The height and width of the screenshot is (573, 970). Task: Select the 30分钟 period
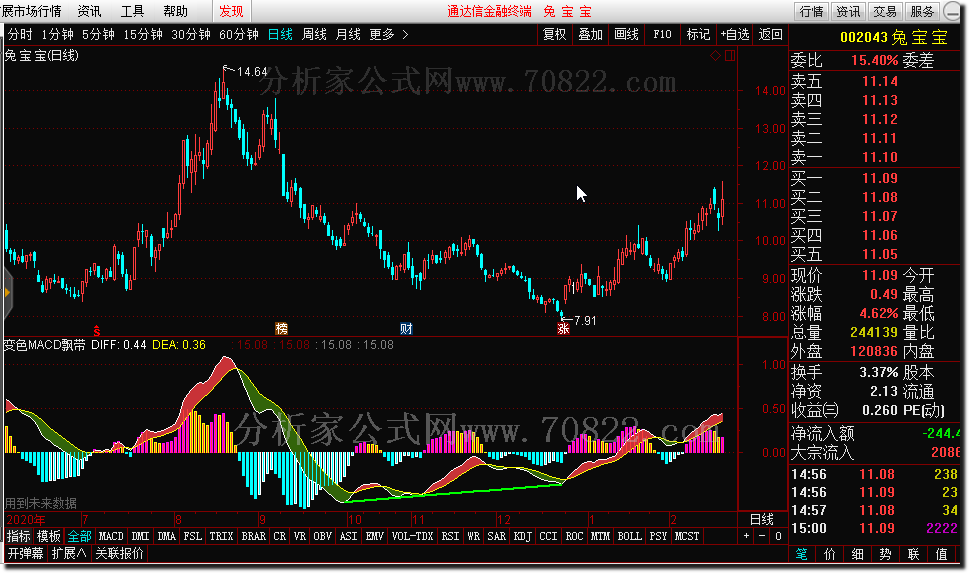point(191,35)
